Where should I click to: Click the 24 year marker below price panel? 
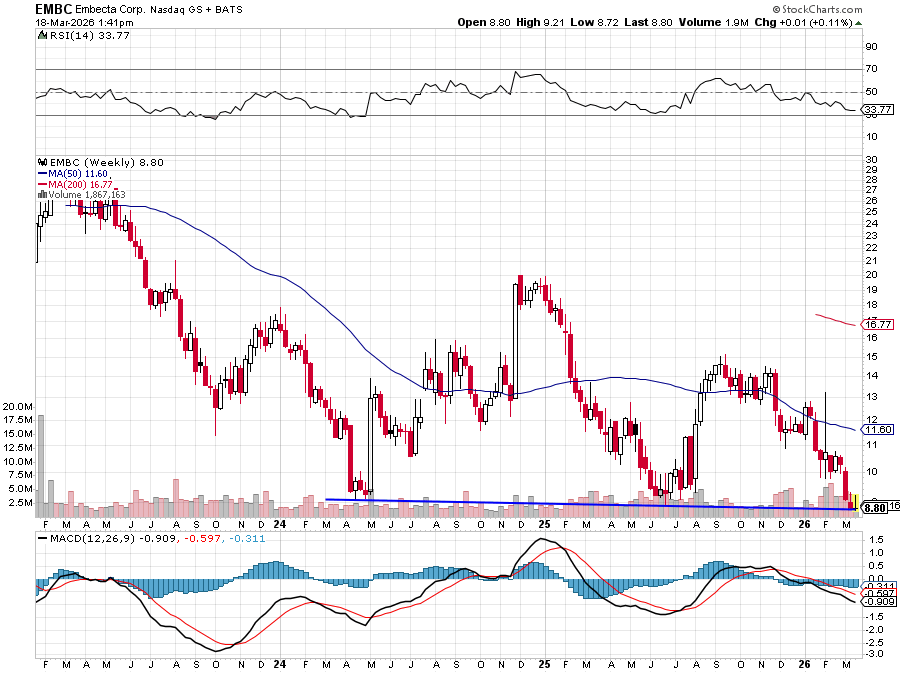280,524
